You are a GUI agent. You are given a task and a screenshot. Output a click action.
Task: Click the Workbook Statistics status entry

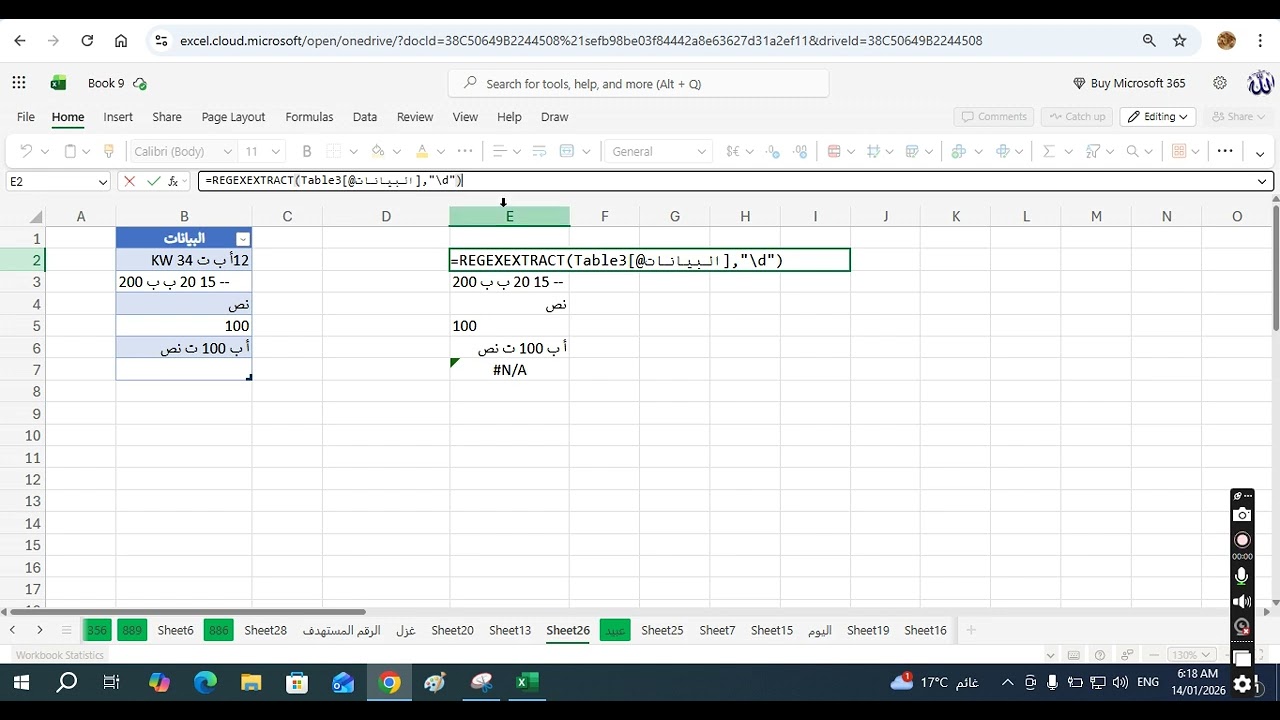[59, 655]
